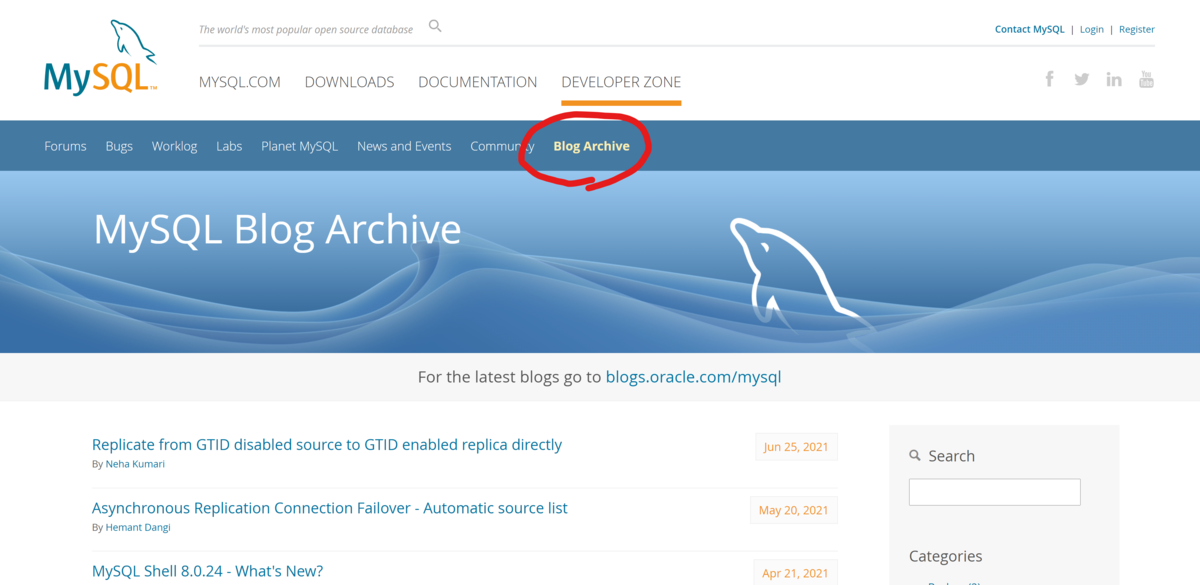Open MySQL LinkedIn page icon
The width and height of the screenshot is (1200, 585).
coord(1114,79)
